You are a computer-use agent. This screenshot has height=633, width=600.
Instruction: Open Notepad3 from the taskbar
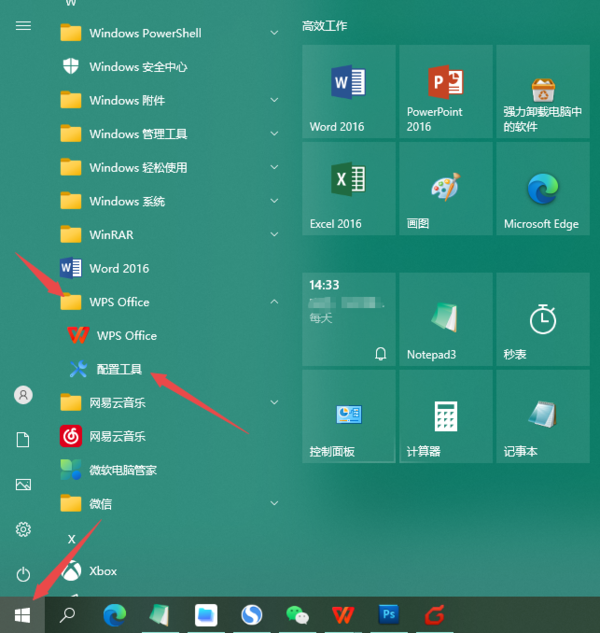160,615
